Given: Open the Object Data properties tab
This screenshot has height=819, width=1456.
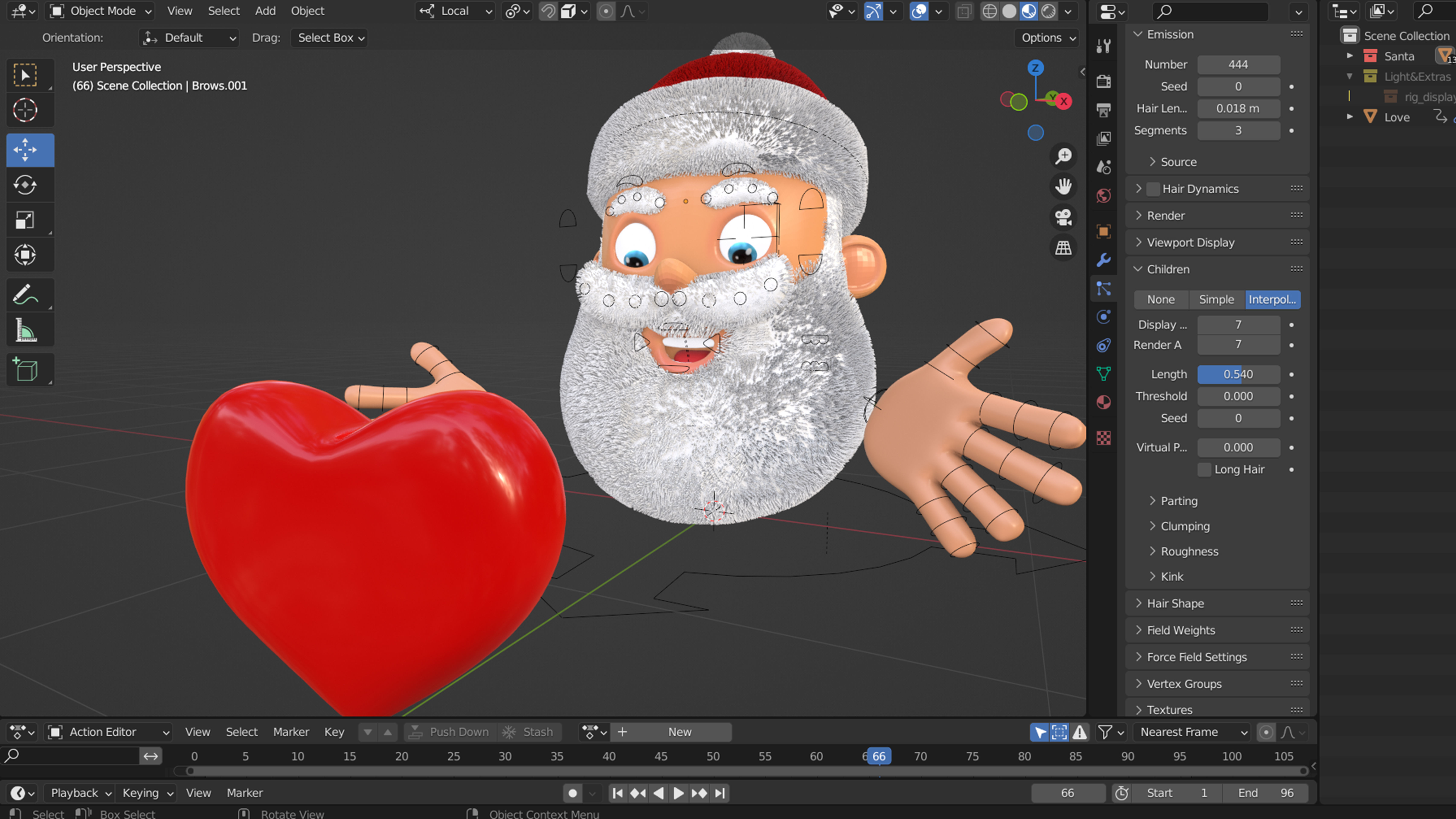Looking at the screenshot, I should click(1103, 374).
